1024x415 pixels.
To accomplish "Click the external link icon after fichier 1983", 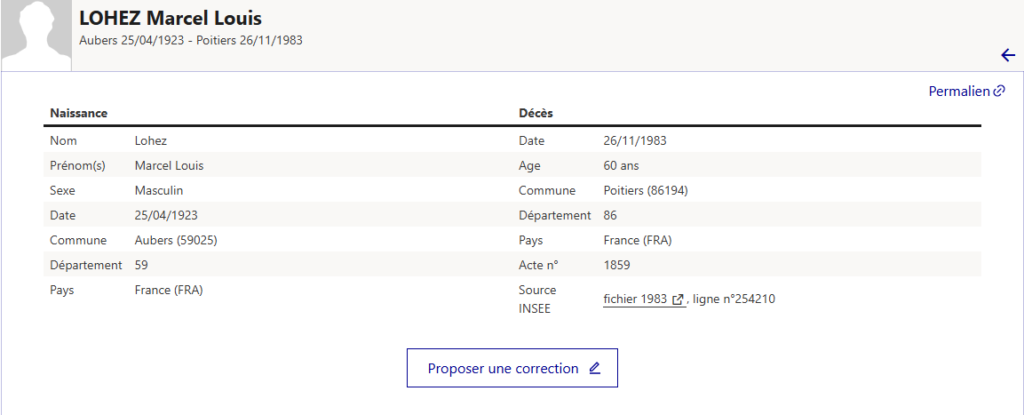I will tap(678, 299).
